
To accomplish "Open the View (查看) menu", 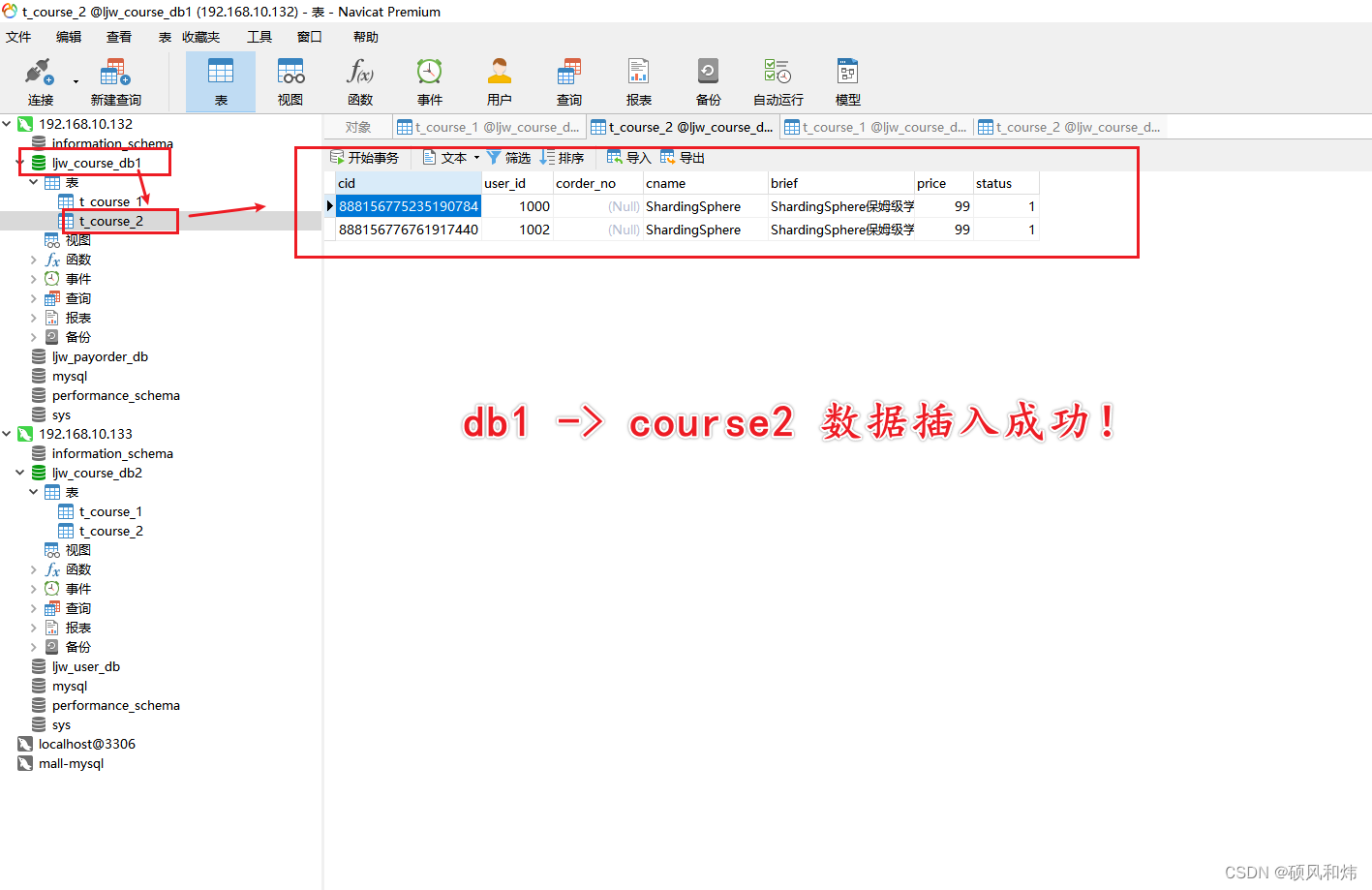I will coord(119,37).
